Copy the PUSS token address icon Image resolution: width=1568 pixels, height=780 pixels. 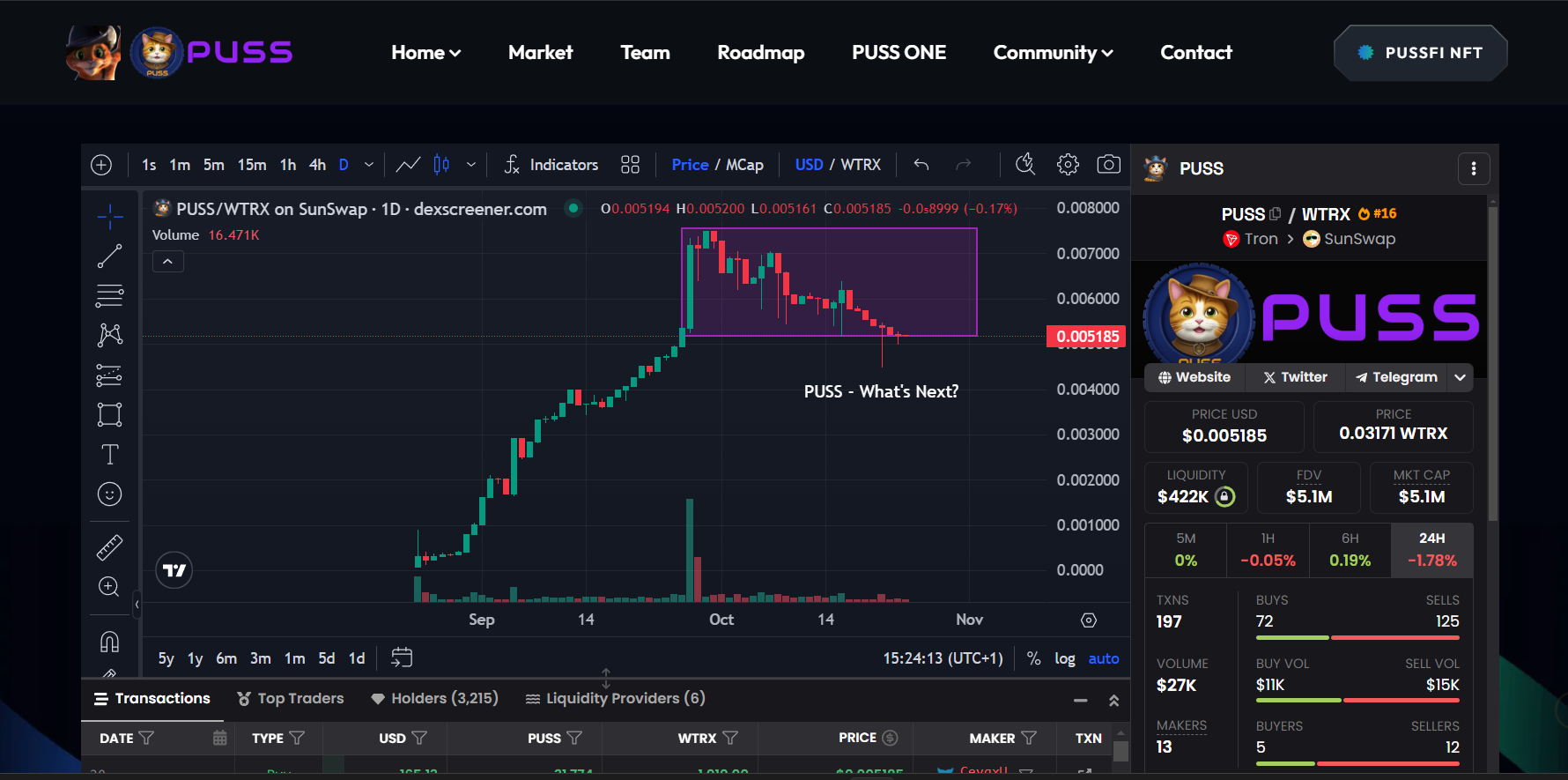pos(1275,214)
